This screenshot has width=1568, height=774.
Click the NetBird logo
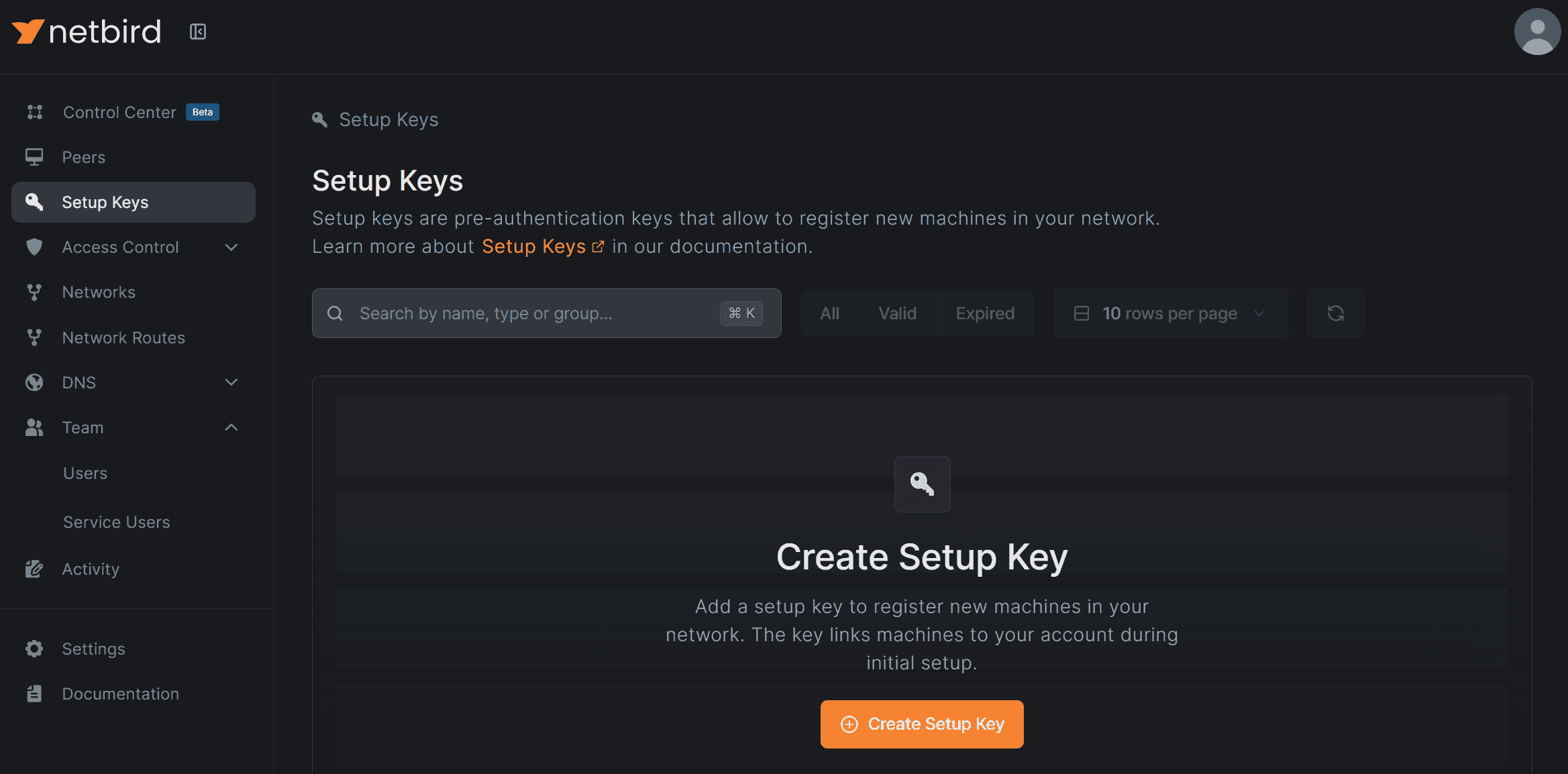tap(87, 32)
